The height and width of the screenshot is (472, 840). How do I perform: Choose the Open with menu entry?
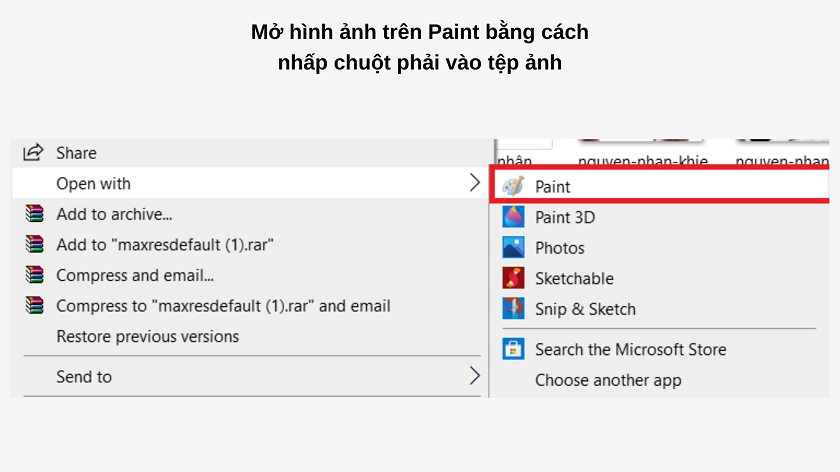click(x=250, y=183)
